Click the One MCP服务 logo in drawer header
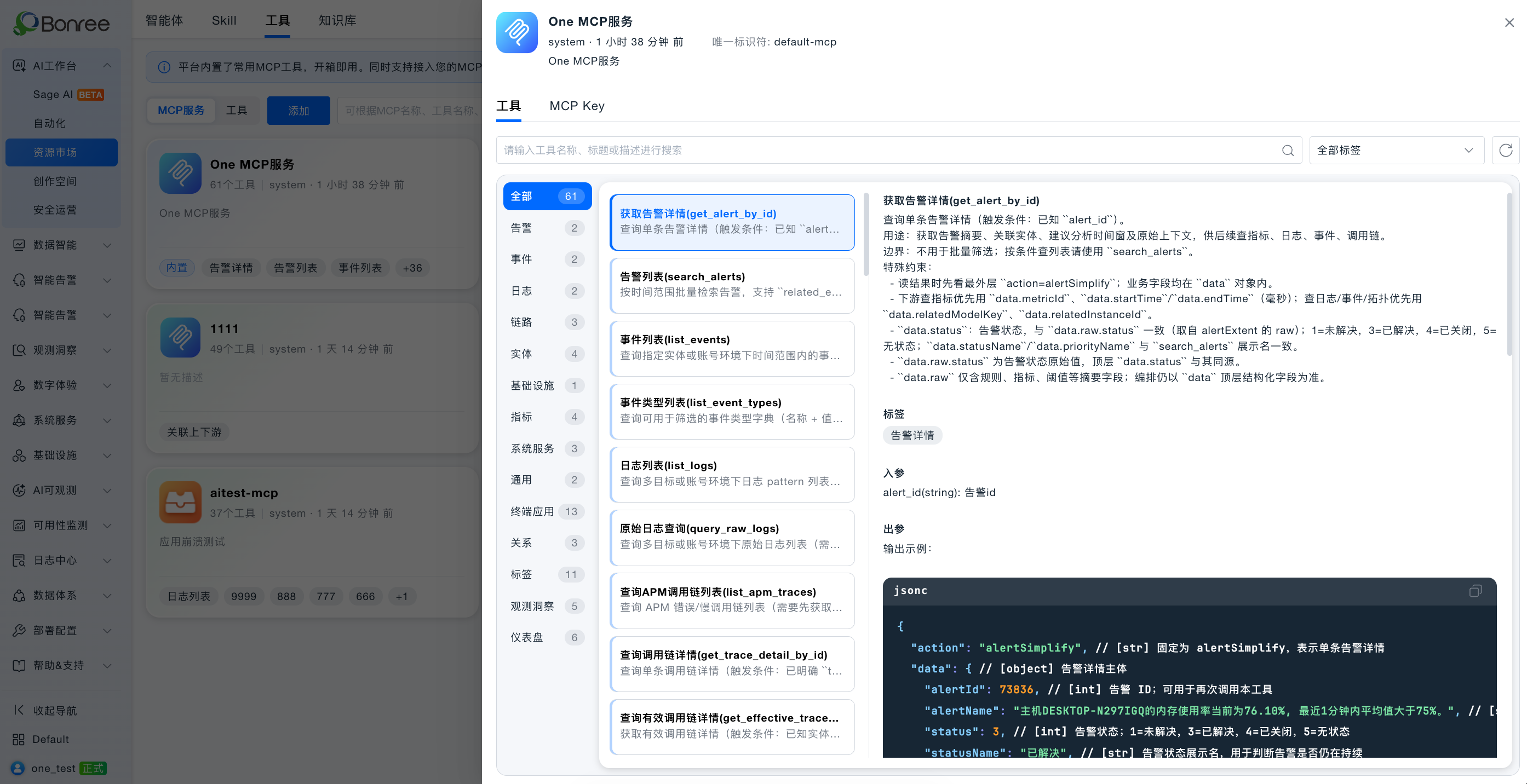 click(x=517, y=33)
